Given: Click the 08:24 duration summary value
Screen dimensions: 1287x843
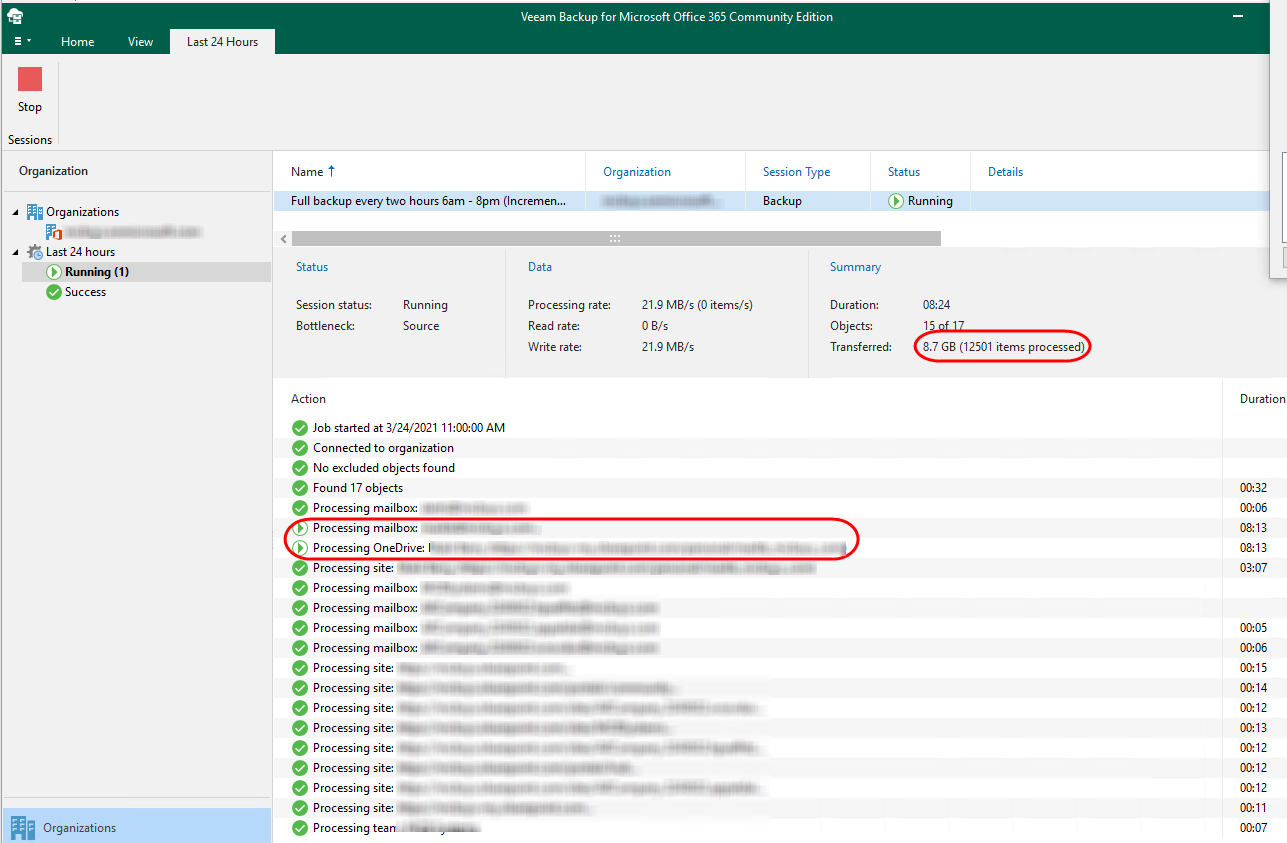Looking at the screenshot, I should [938, 305].
